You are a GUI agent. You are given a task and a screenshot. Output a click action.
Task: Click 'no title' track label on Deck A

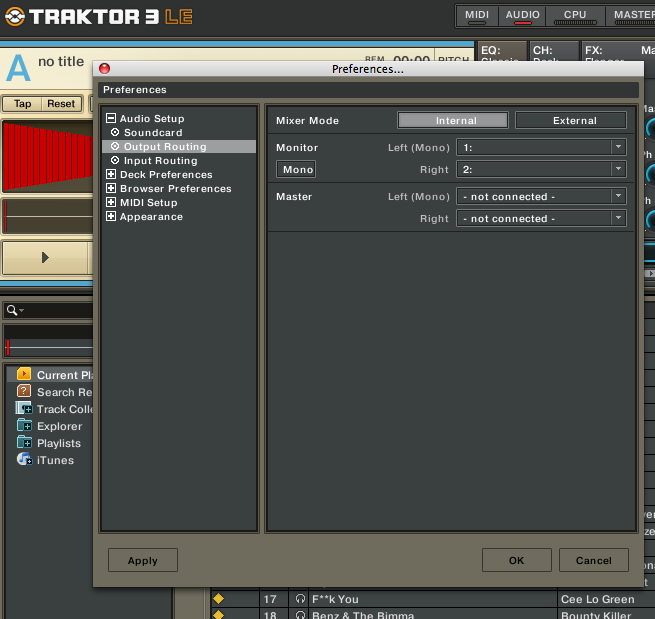[x=61, y=61]
